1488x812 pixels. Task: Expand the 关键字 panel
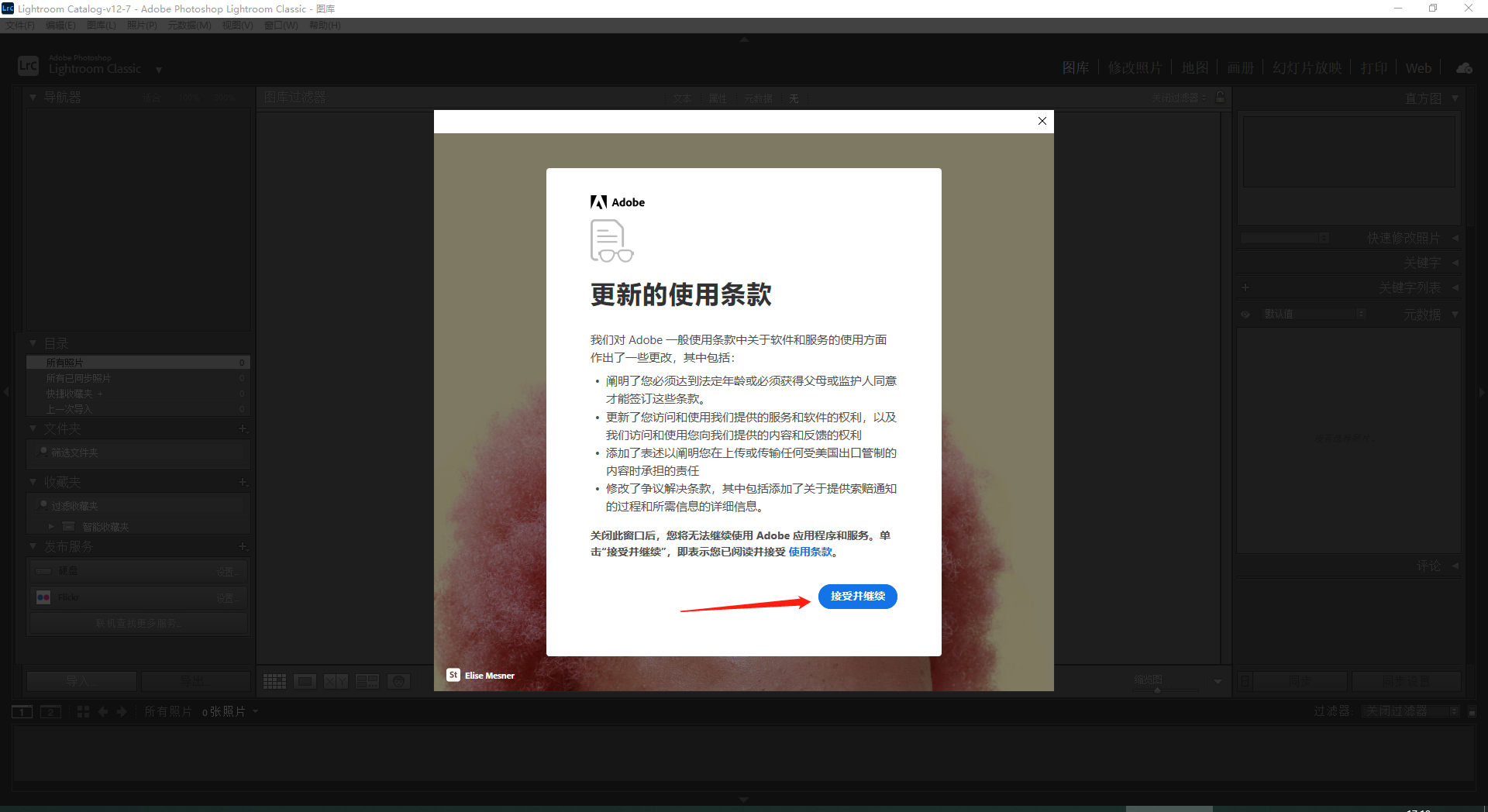tap(1455, 263)
